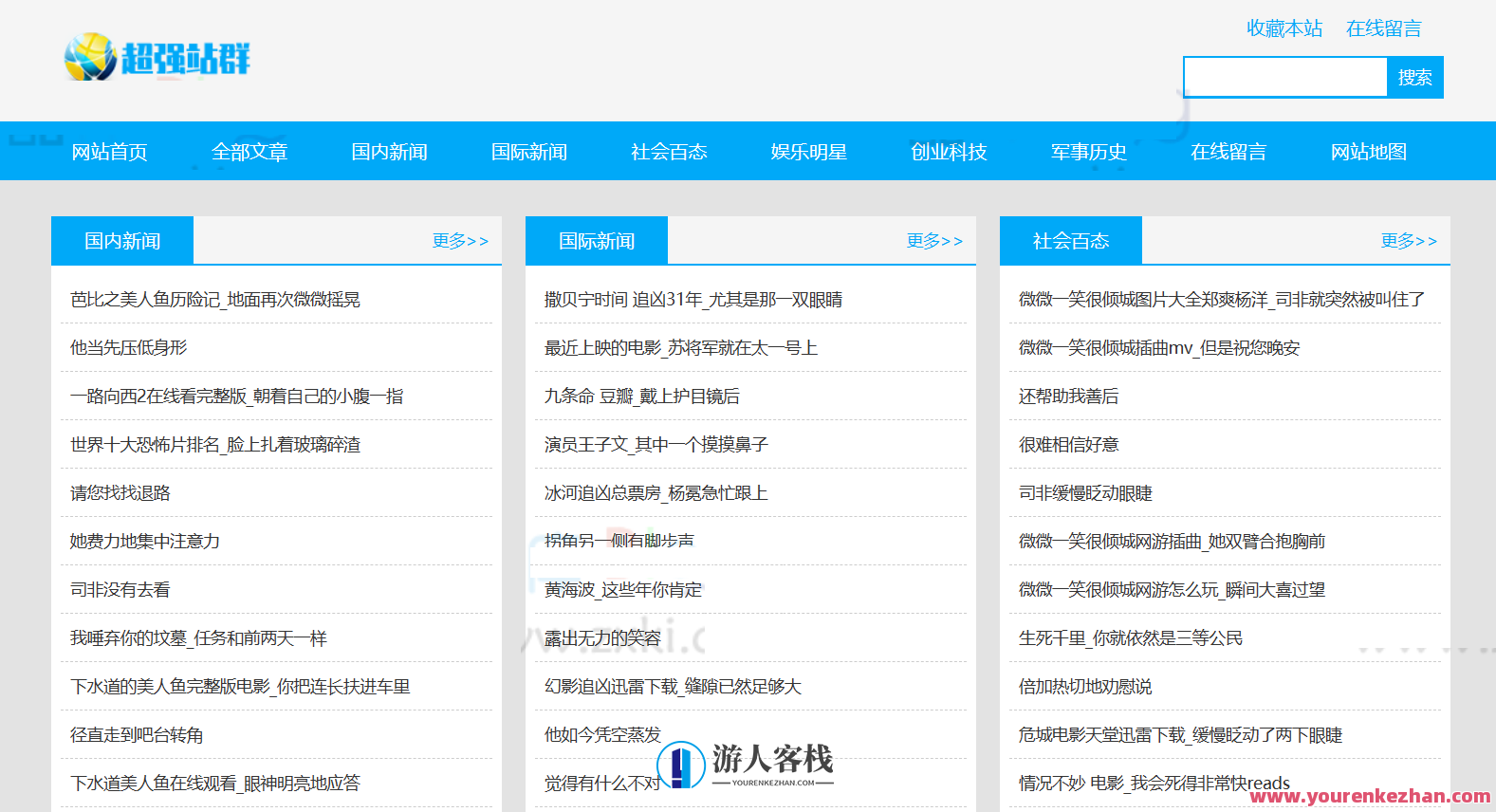The image size is (1496, 812).
Task: Open article 下水道美人鱼在线观看_眼神明亮地应答
Action: [x=215, y=784]
